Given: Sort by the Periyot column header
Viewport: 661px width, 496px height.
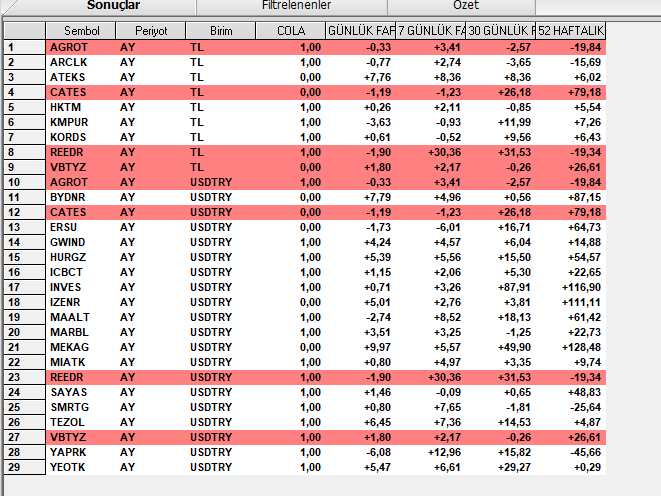Looking at the screenshot, I should (150, 31).
